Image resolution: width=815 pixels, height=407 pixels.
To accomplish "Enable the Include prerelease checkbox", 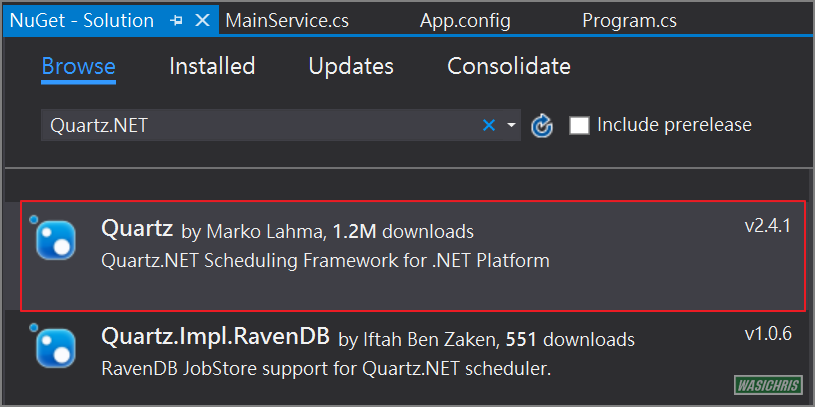I will (x=579, y=125).
